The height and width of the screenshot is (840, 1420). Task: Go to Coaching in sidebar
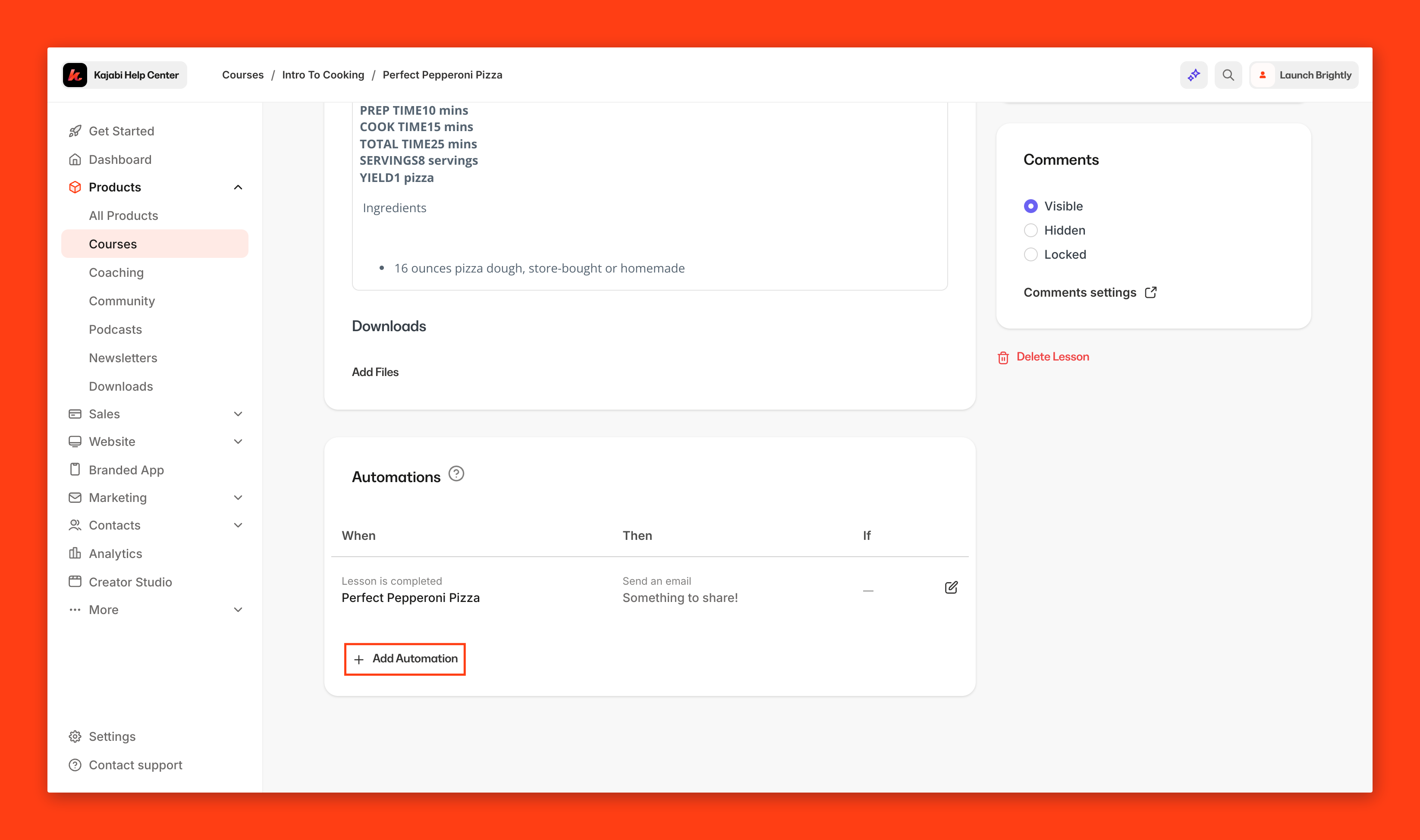point(116,272)
